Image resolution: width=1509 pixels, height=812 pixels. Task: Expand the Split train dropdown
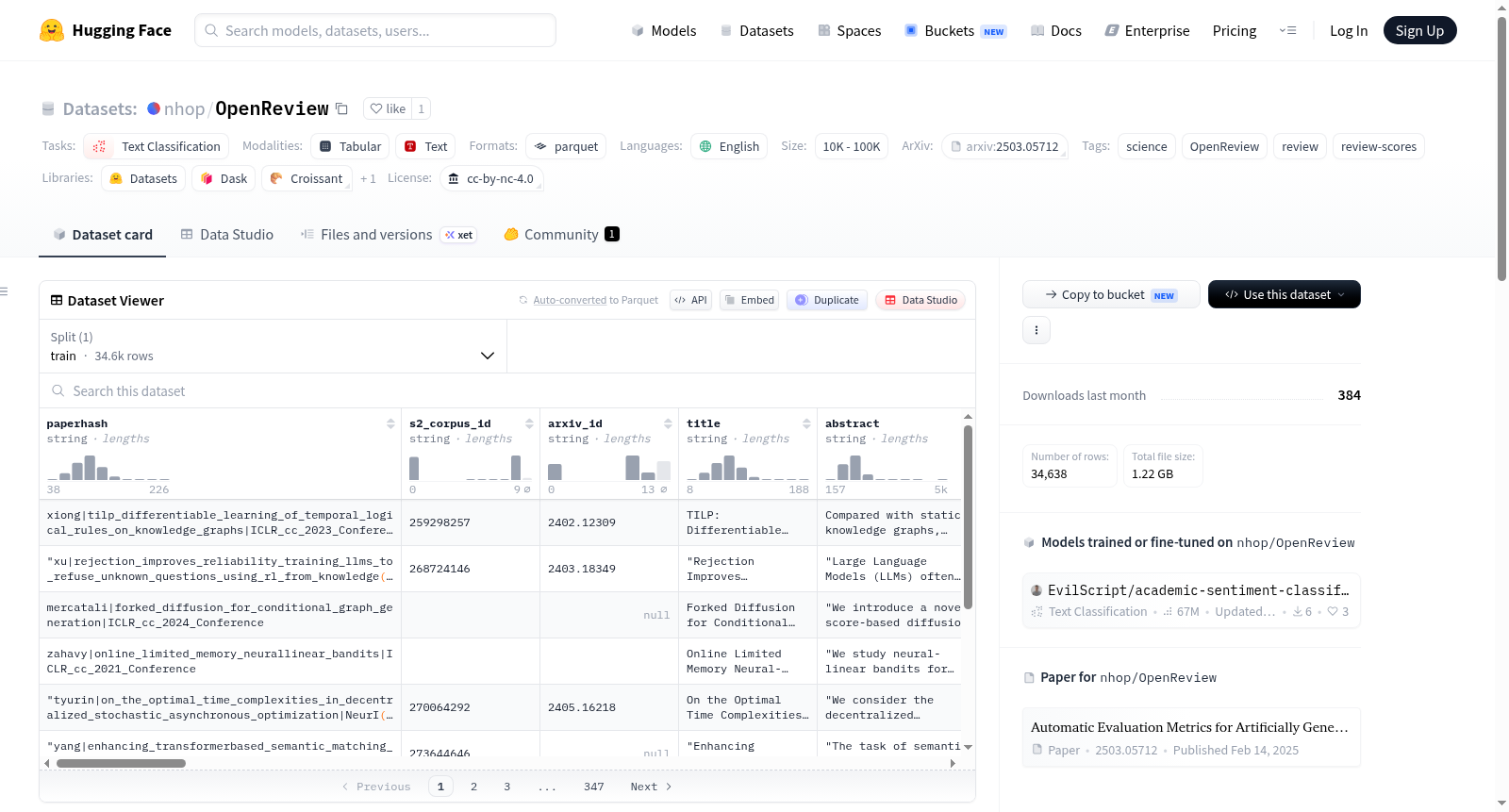[273, 346]
